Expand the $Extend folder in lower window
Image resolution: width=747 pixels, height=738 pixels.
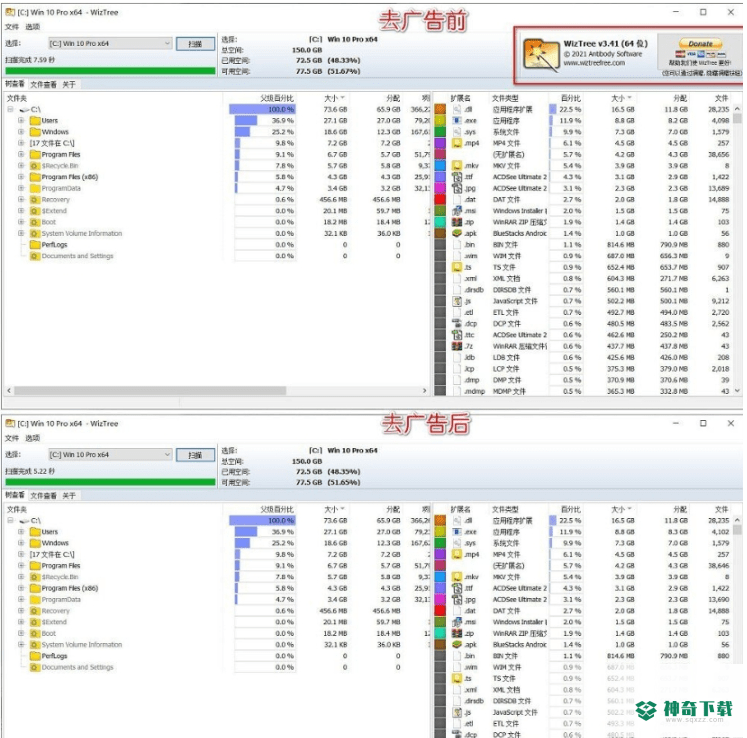[21, 622]
